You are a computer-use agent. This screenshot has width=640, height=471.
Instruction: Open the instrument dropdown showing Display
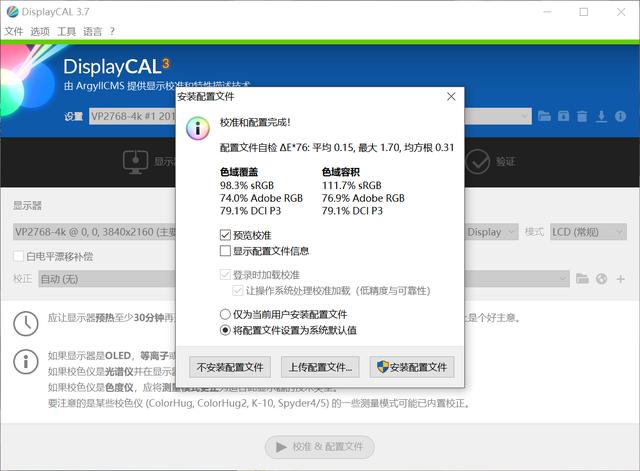click(x=491, y=232)
